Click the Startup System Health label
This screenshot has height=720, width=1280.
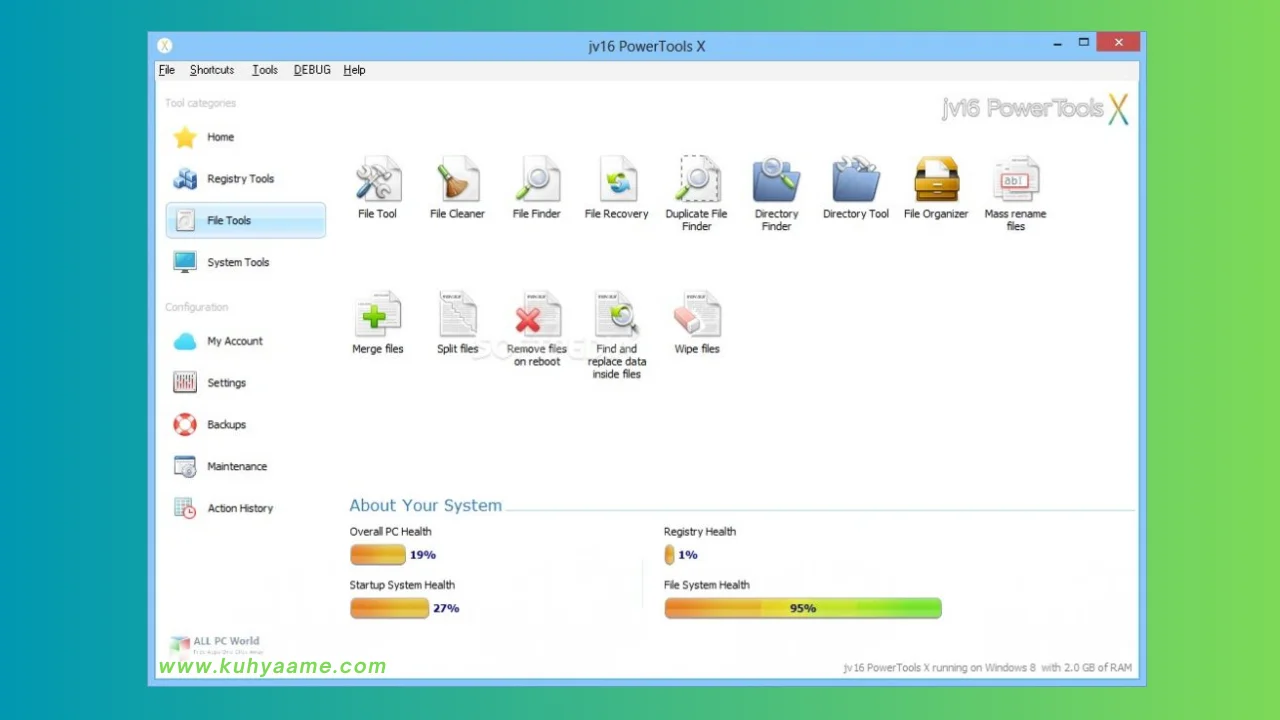coord(402,585)
